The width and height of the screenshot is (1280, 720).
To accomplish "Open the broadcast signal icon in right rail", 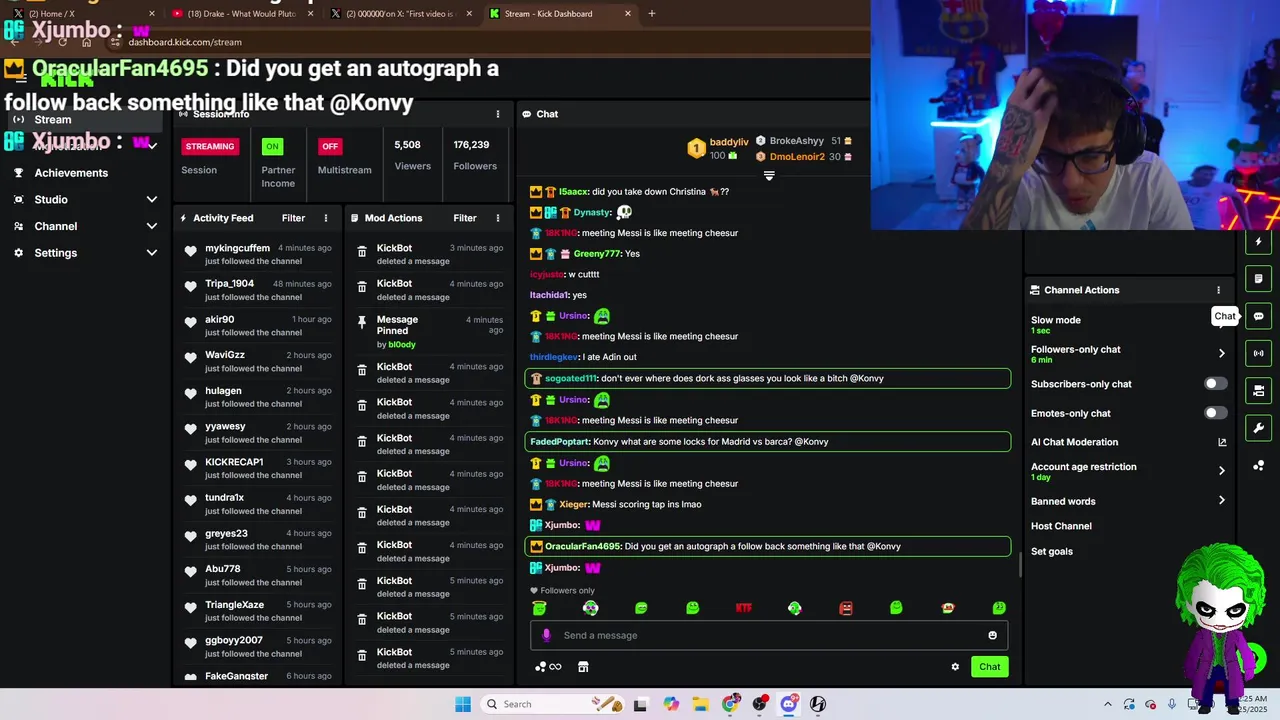I will click(1259, 353).
